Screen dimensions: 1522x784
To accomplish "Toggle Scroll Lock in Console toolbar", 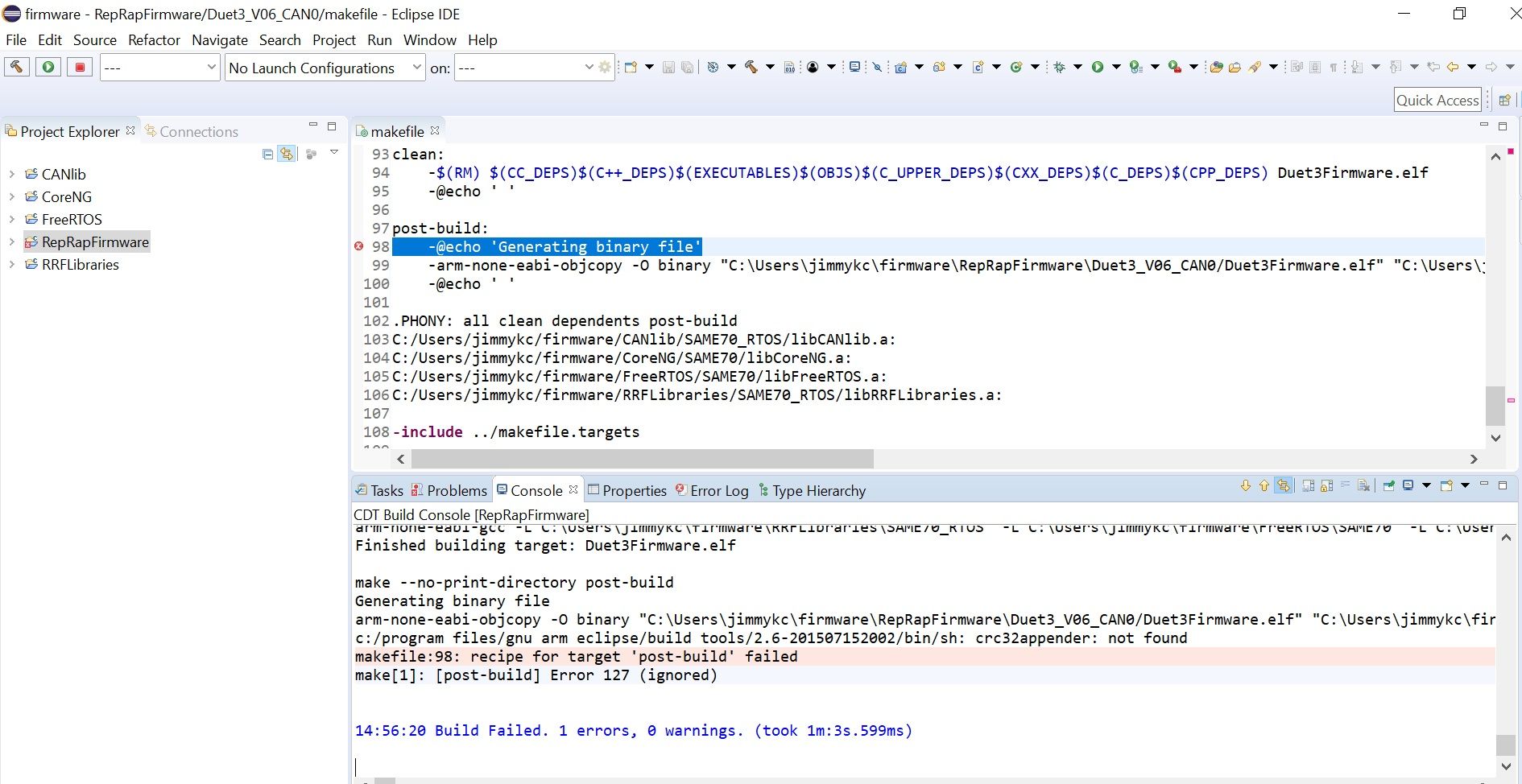I will (1327, 485).
